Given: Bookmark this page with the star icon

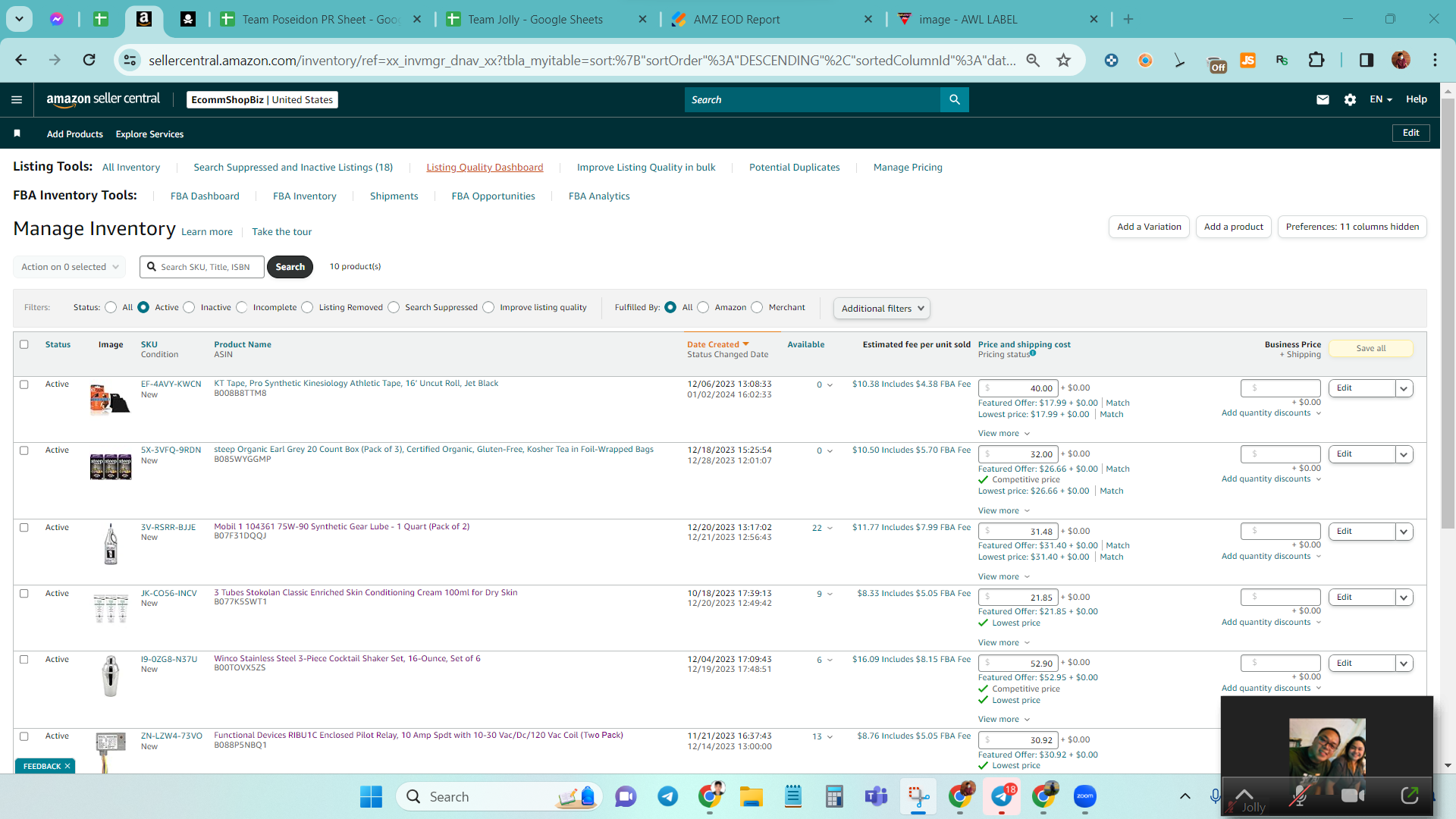Looking at the screenshot, I should coord(1064,60).
